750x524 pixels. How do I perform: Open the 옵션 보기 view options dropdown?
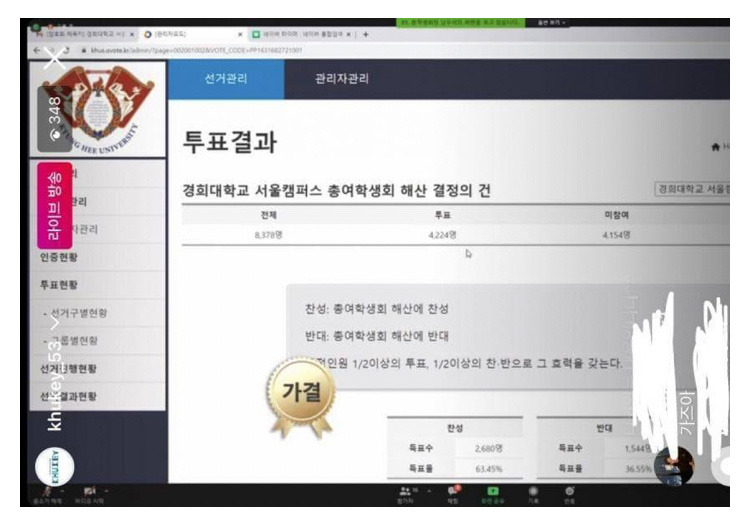click(551, 22)
